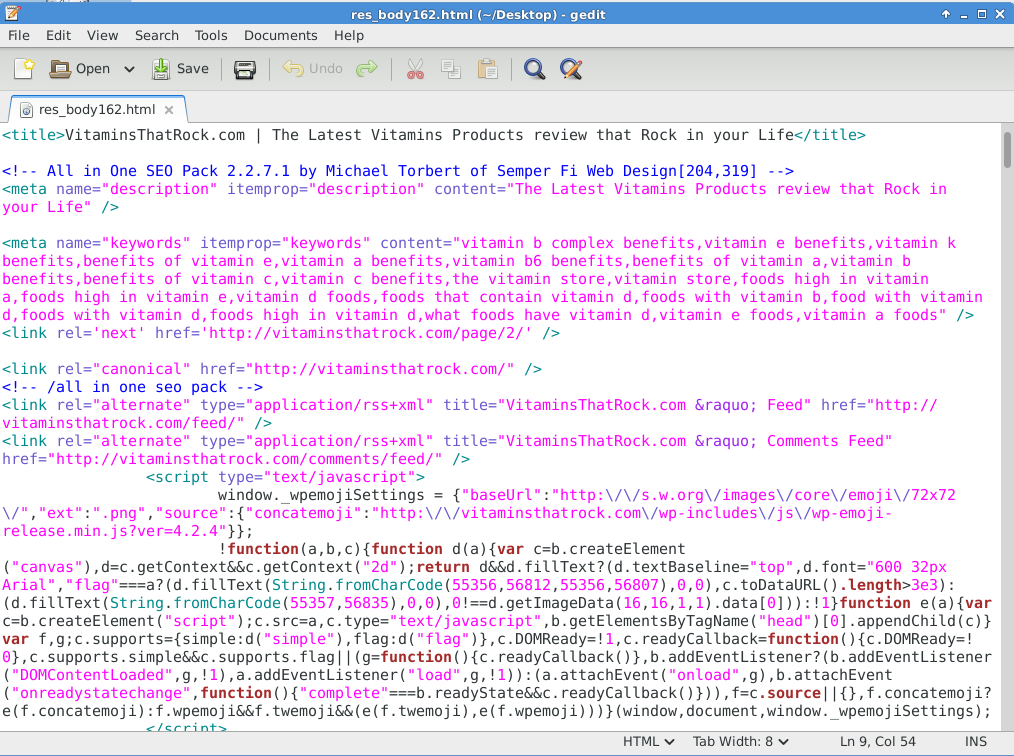
Task: Create a new document with toolbar icon
Action: pyautogui.click(x=24, y=69)
